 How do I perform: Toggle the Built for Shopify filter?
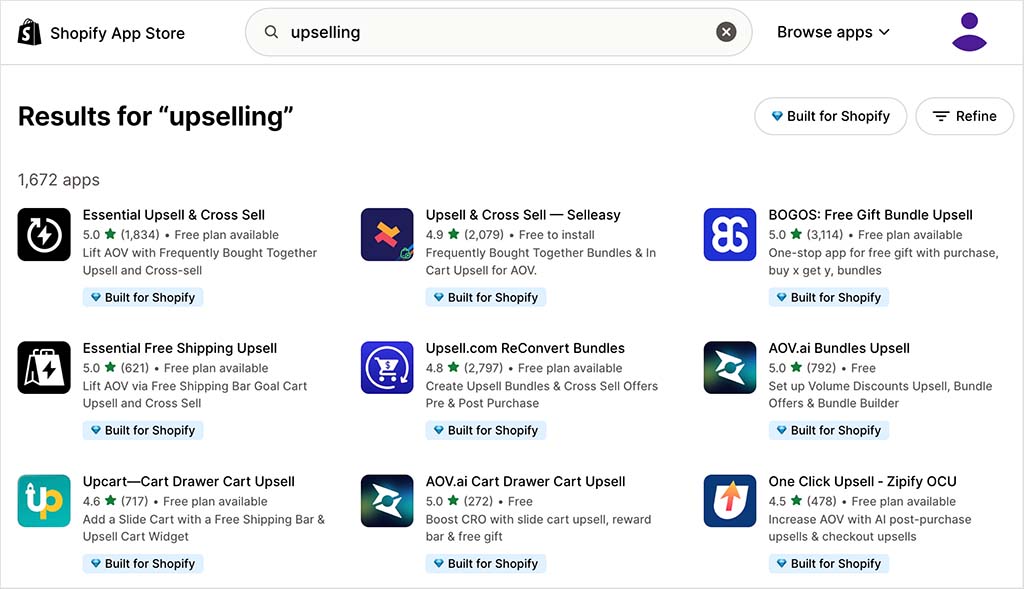[x=830, y=116]
